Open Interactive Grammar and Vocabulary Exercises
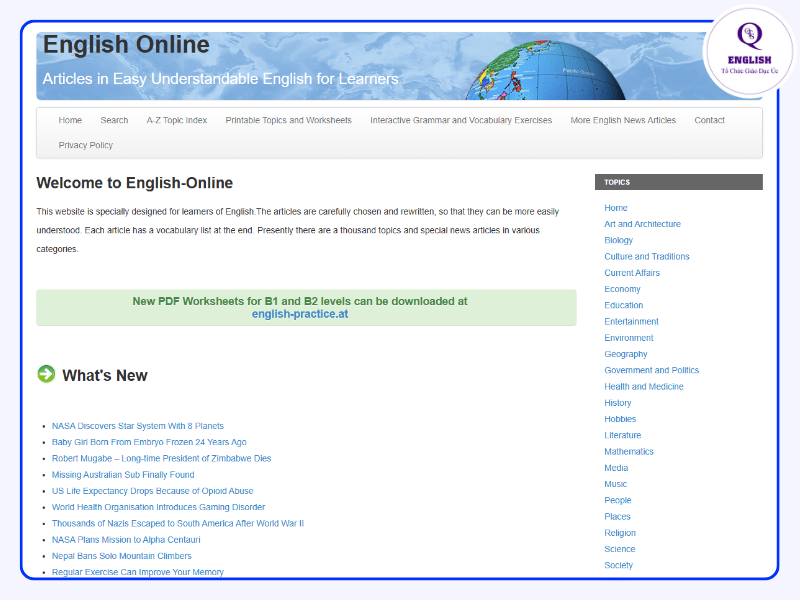Image resolution: width=800 pixels, height=600 pixels. (x=461, y=120)
